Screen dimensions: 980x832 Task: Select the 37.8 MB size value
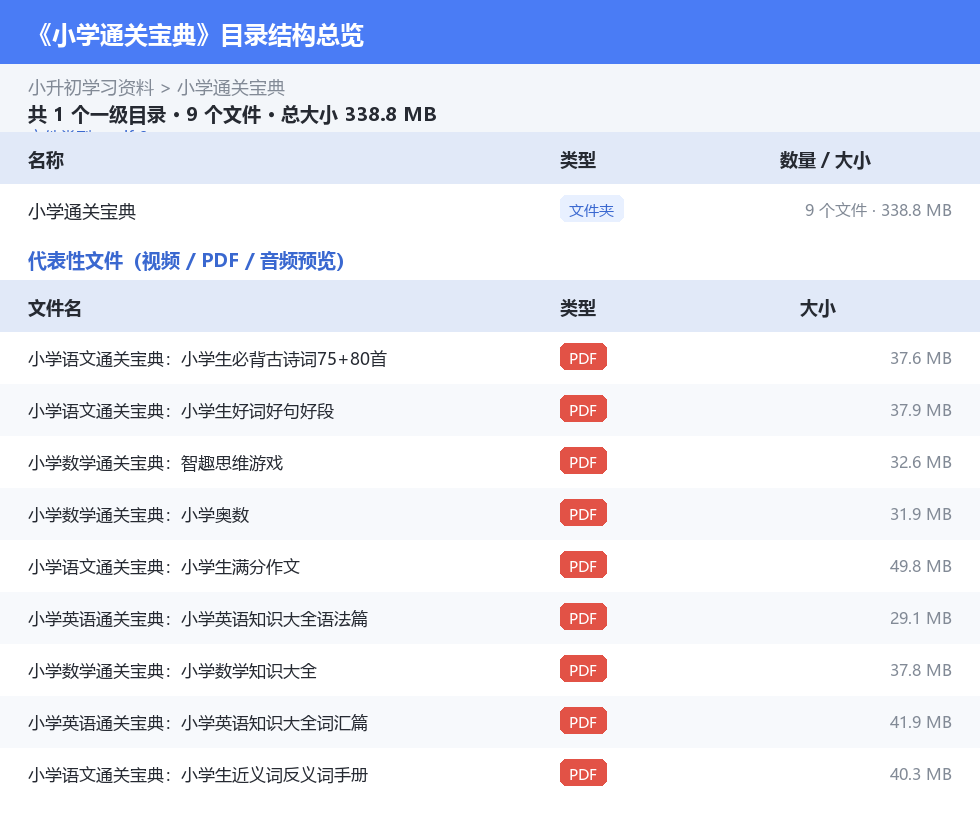pyautogui.click(x=921, y=669)
